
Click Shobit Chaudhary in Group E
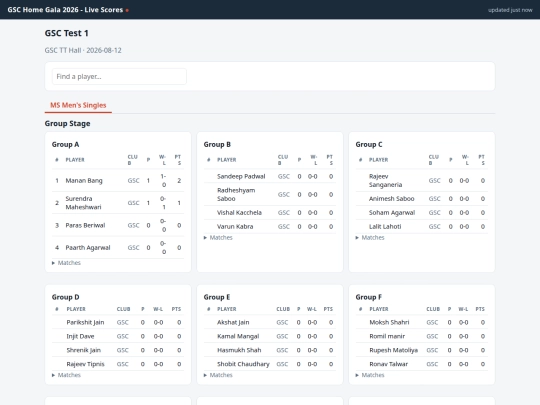coord(243,364)
